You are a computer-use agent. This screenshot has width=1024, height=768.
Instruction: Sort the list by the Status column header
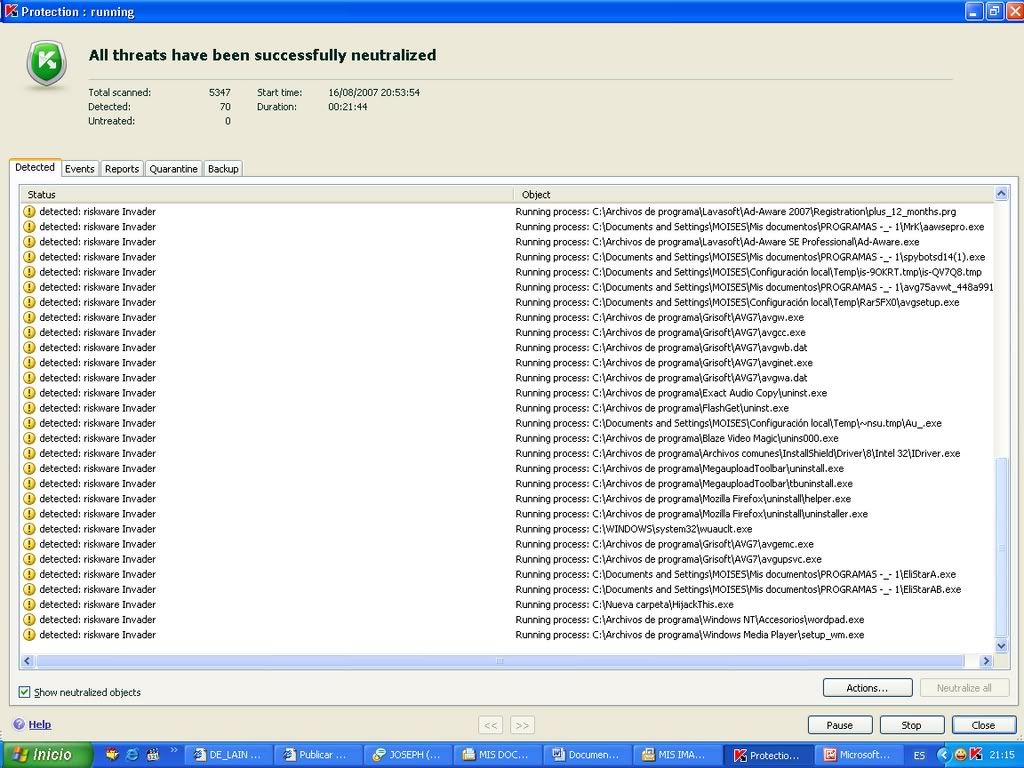coord(267,195)
